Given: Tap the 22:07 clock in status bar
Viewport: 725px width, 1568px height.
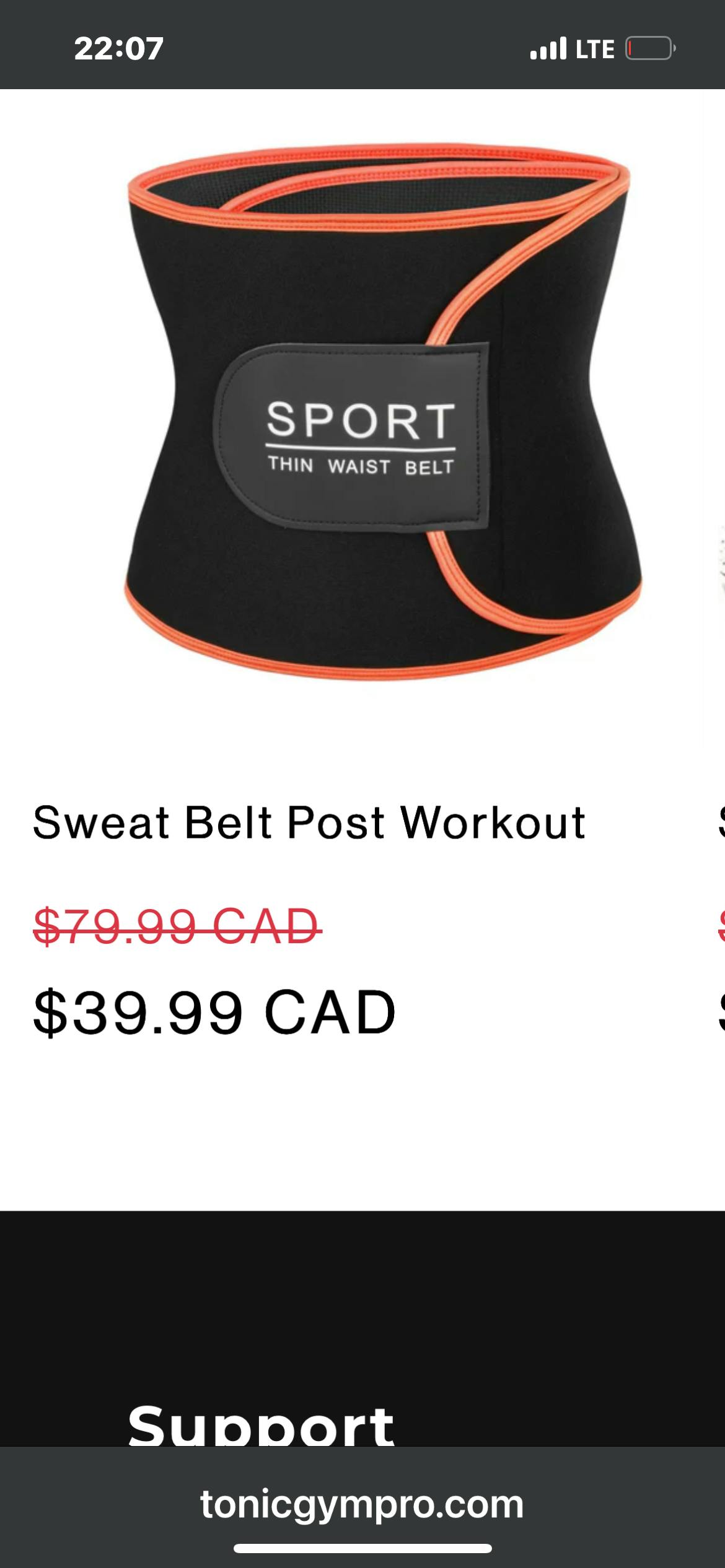Looking at the screenshot, I should (x=118, y=48).
